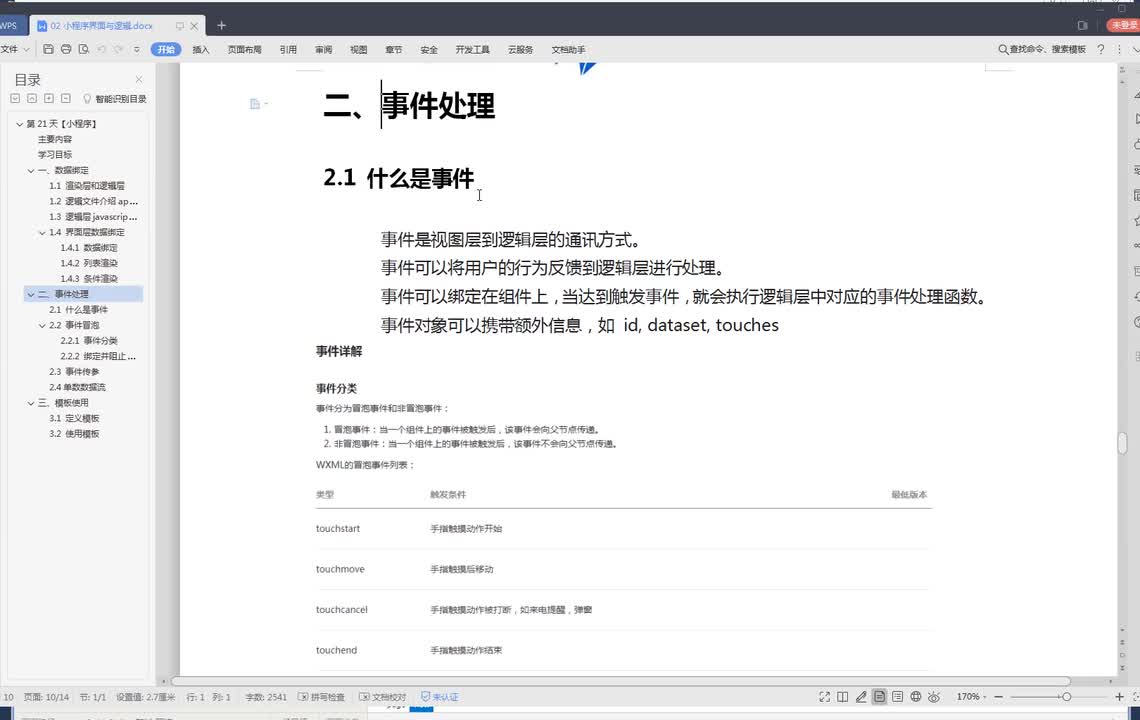Screen dimensions: 1140x720
Task: Close the 目录 navigation pane
Action: tap(139, 79)
